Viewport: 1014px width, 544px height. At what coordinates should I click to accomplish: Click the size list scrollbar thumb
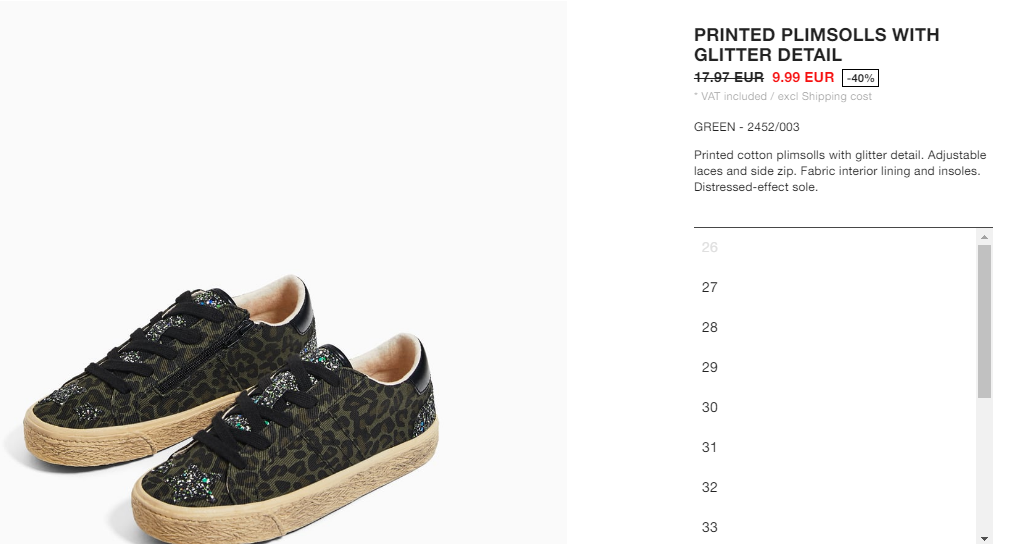pos(984,321)
